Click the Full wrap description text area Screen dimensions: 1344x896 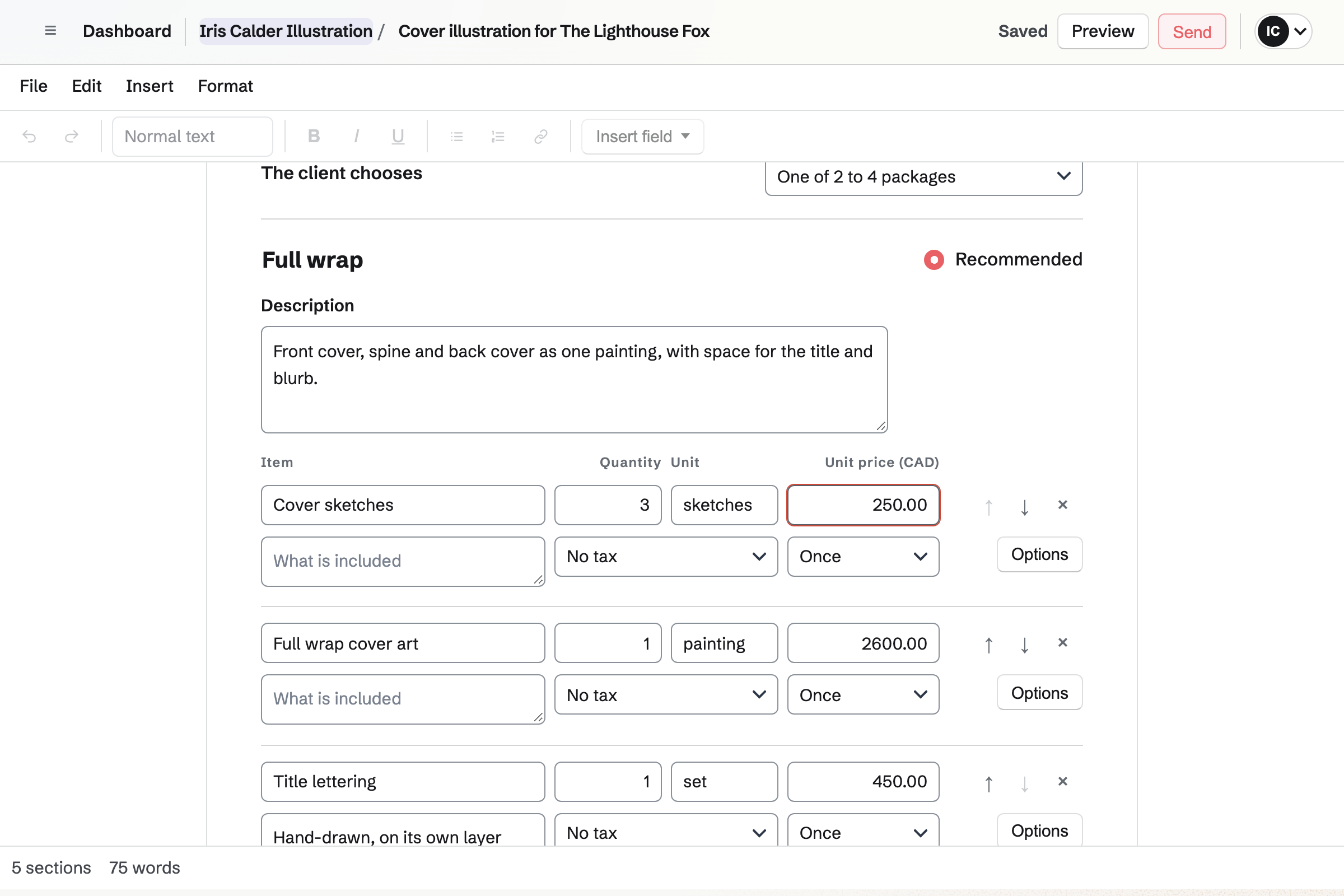(575, 380)
